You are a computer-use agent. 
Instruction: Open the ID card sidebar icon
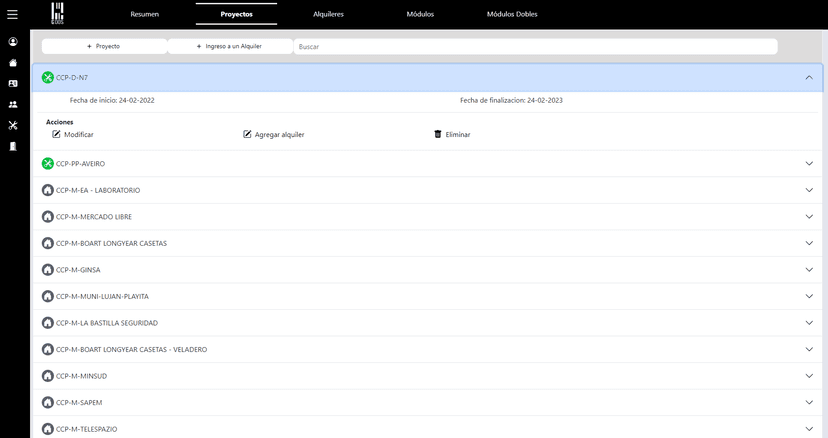(13, 83)
